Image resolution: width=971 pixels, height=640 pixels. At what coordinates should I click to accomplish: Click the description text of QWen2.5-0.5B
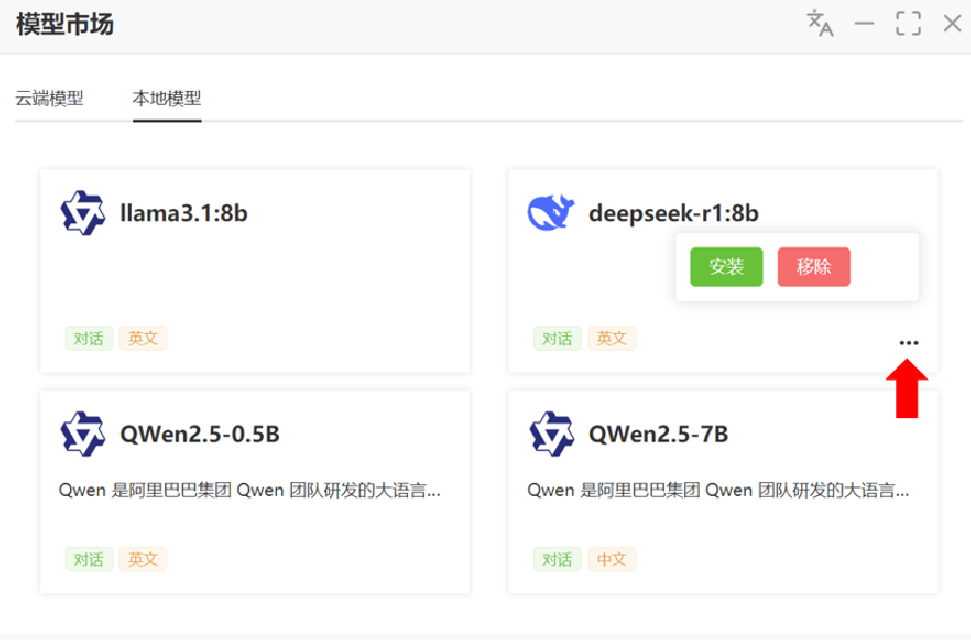pyautogui.click(x=250, y=490)
